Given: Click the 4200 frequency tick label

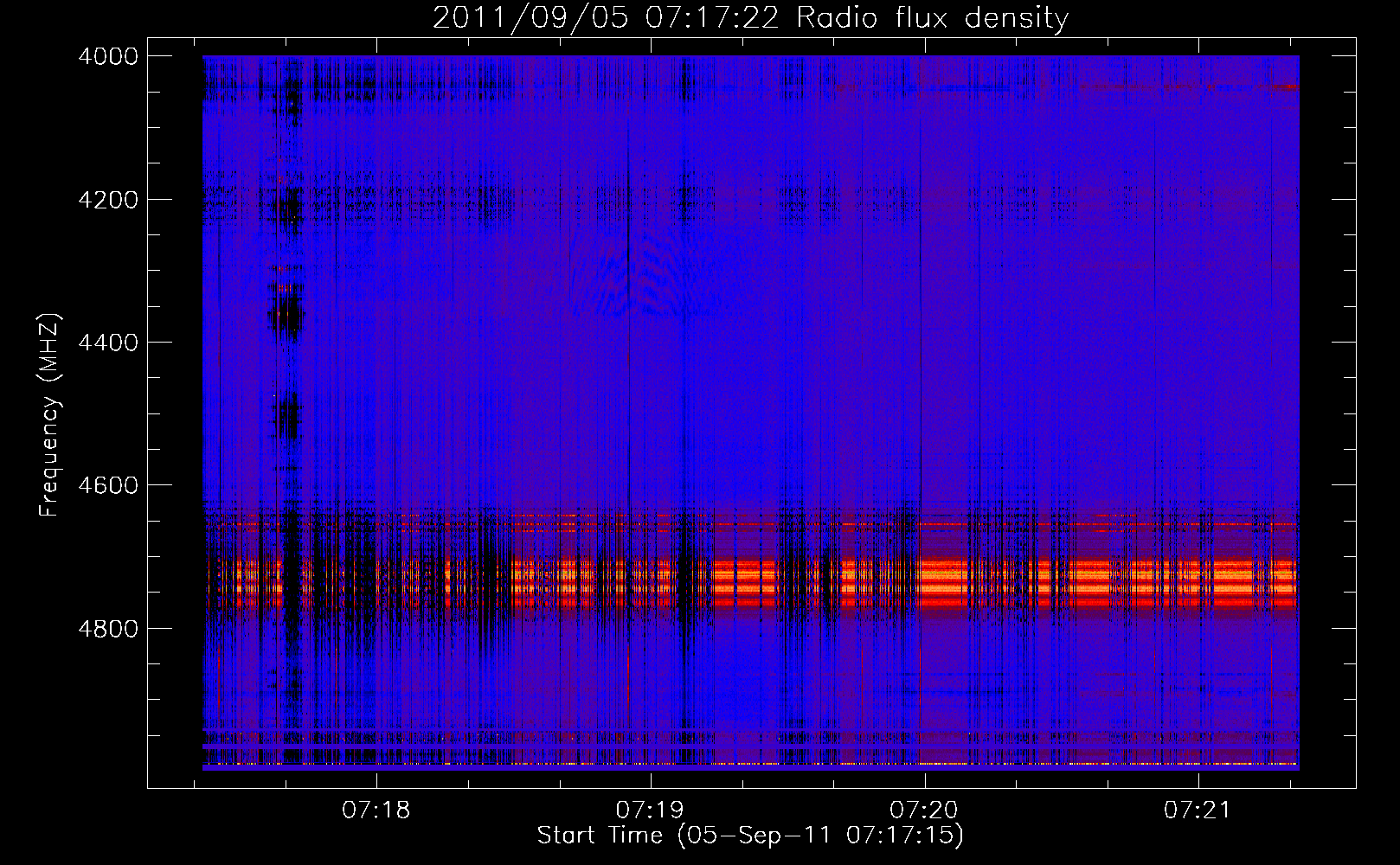Looking at the screenshot, I should tap(108, 200).
